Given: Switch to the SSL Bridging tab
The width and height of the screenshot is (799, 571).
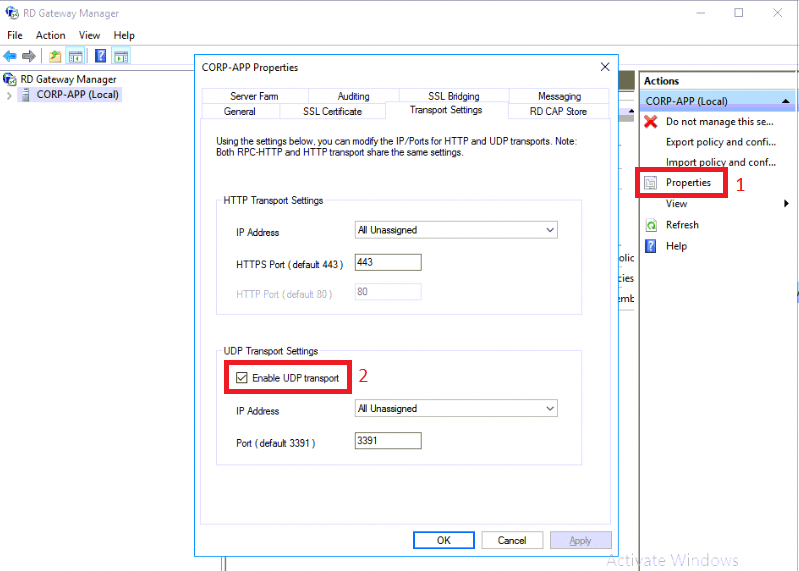Looking at the screenshot, I should 454,96.
